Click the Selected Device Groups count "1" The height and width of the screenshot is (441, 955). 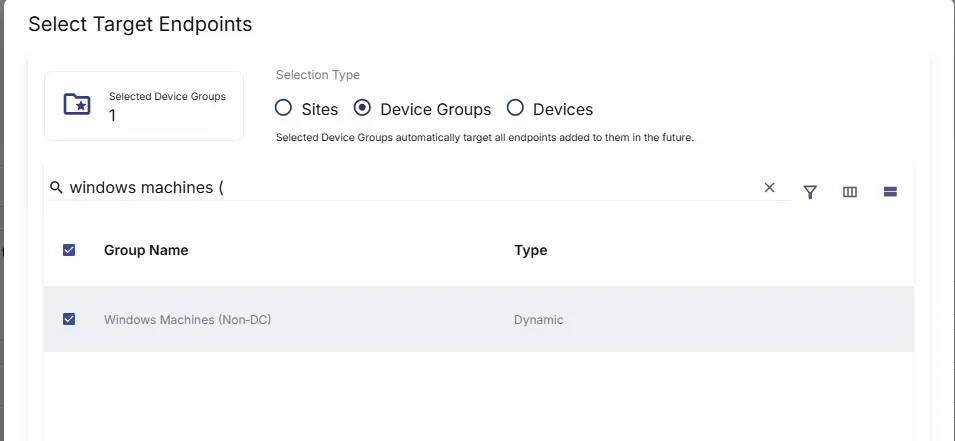coord(113,115)
